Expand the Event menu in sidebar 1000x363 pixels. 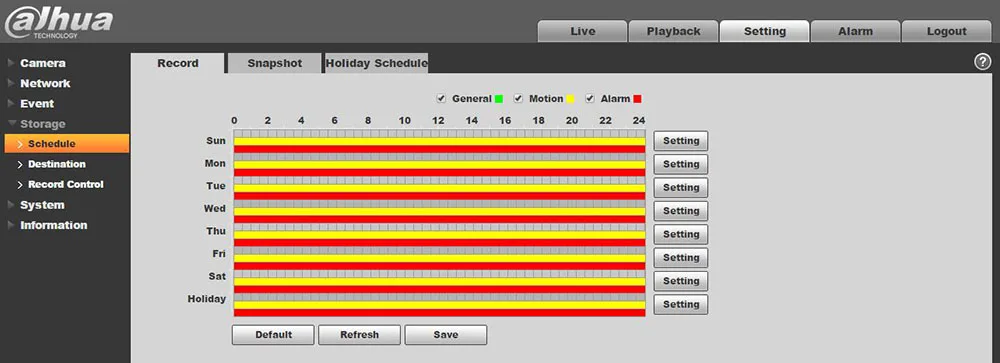tap(37, 104)
